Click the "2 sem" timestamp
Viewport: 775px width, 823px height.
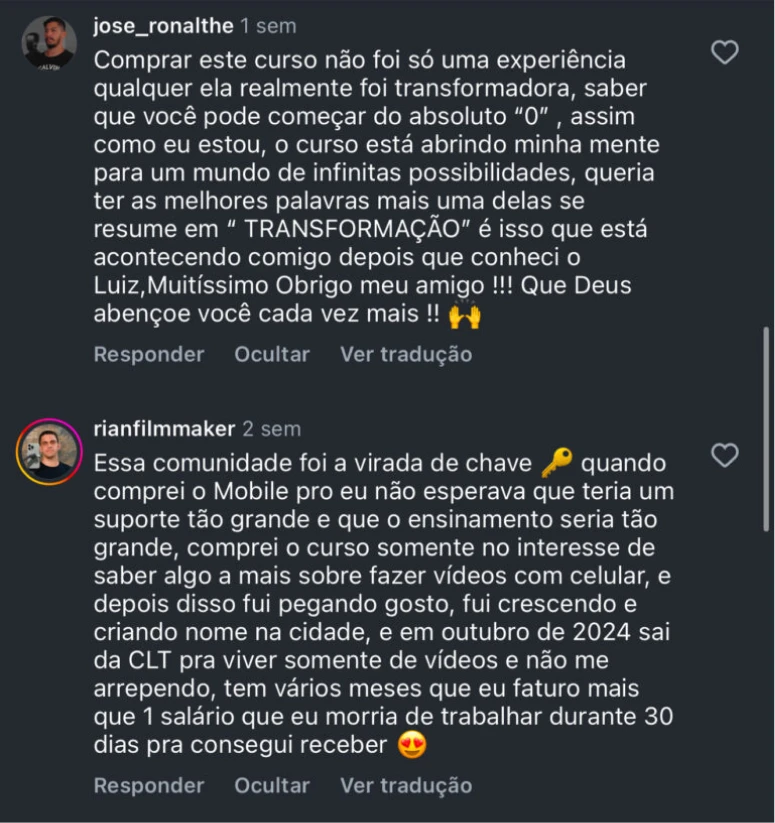coord(271,429)
